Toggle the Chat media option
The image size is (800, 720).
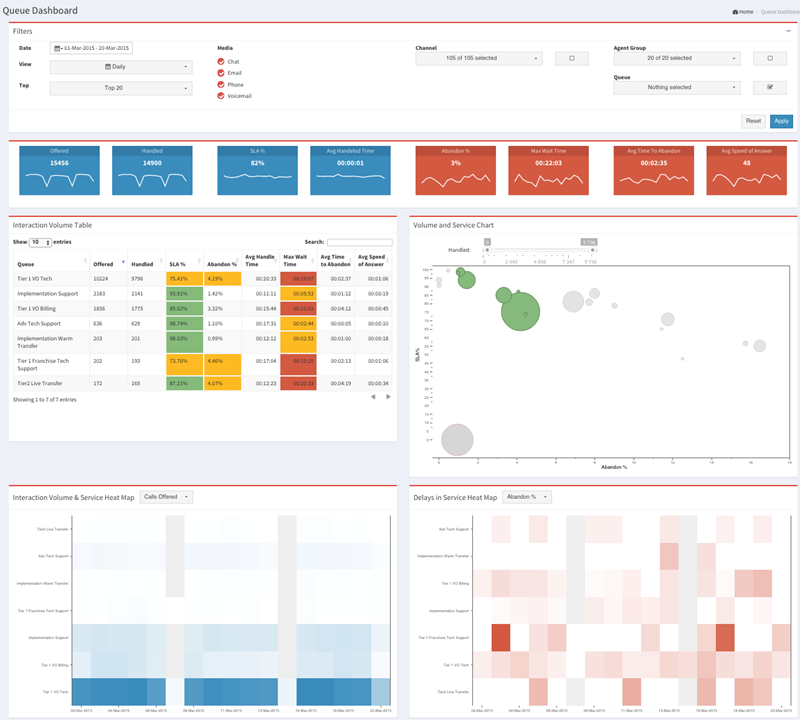(220, 62)
